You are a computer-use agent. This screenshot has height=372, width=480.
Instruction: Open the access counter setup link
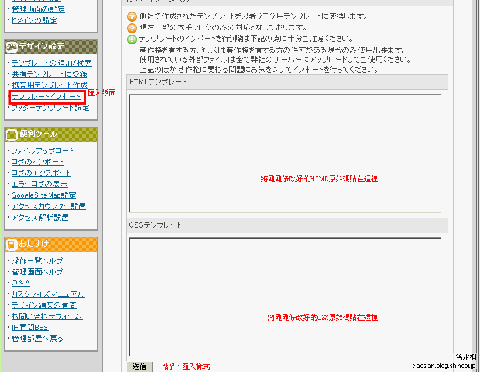tap(49, 206)
